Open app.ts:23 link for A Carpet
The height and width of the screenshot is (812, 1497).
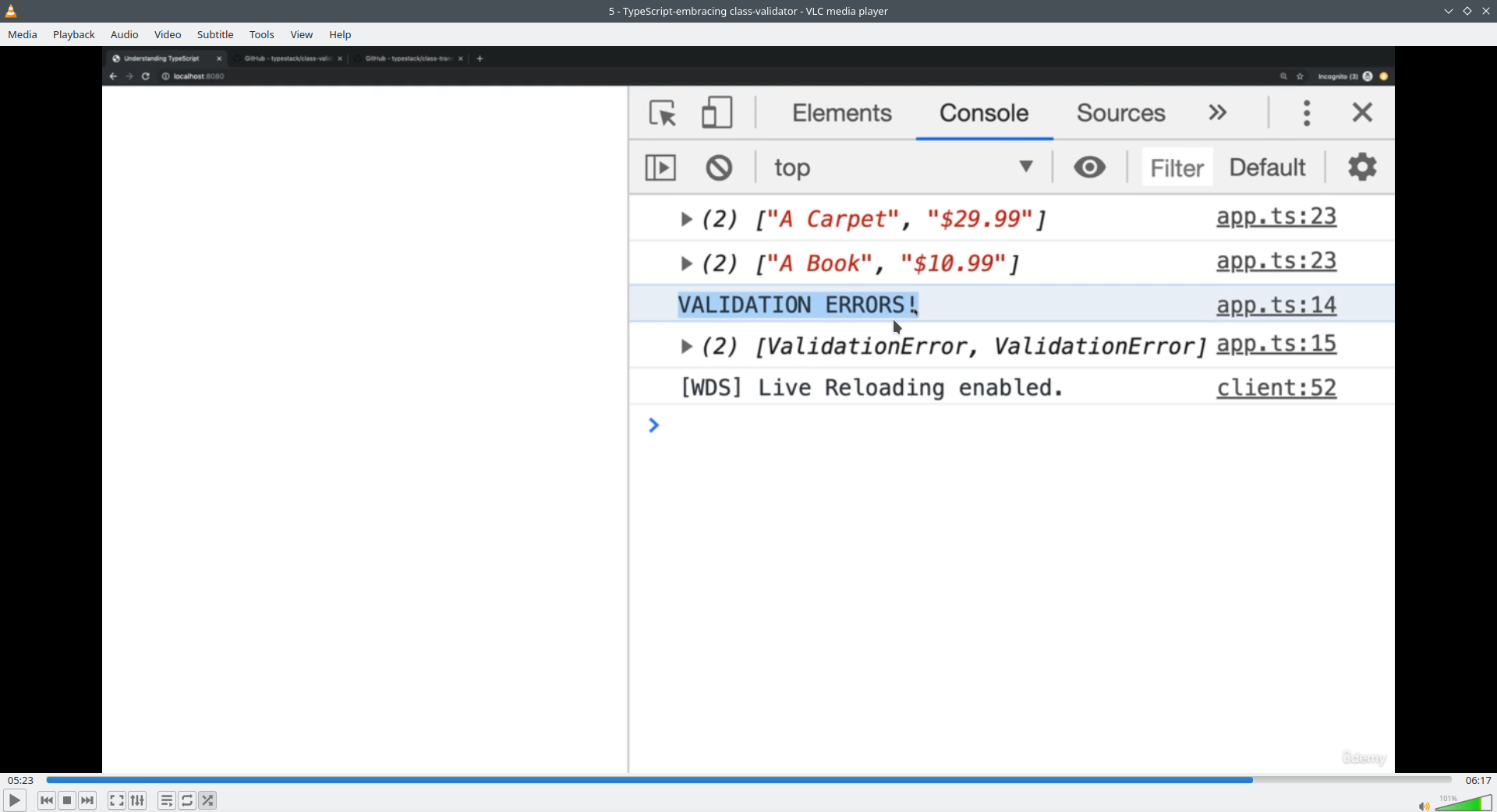point(1276,217)
